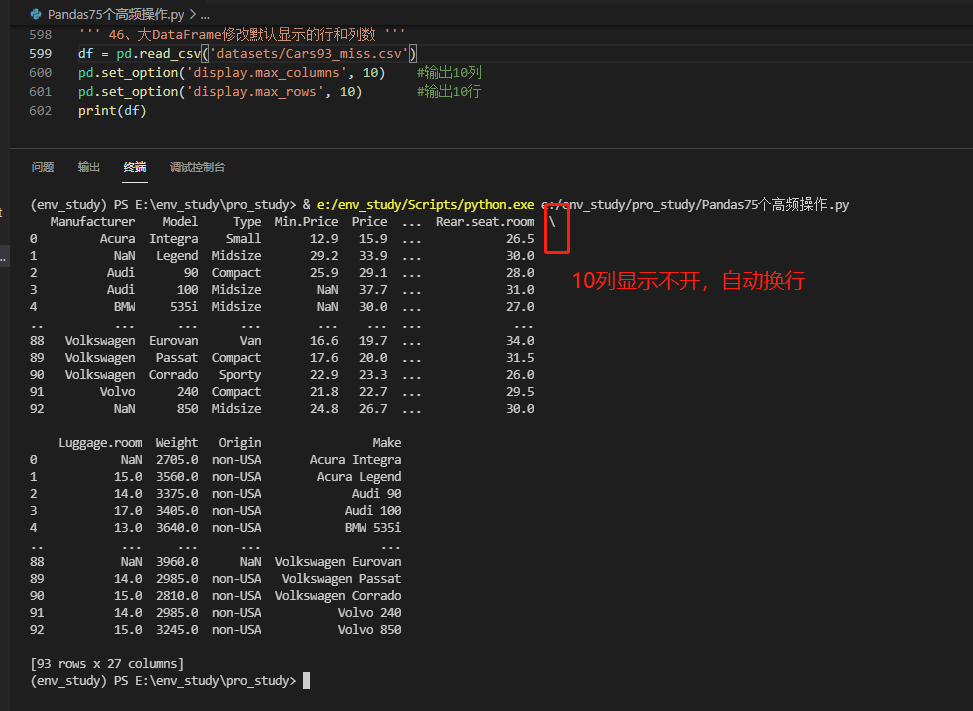Image resolution: width=973 pixels, height=711 pixels.
Task: Click the Volvo 240 make cell
Action: click(369, 613)
